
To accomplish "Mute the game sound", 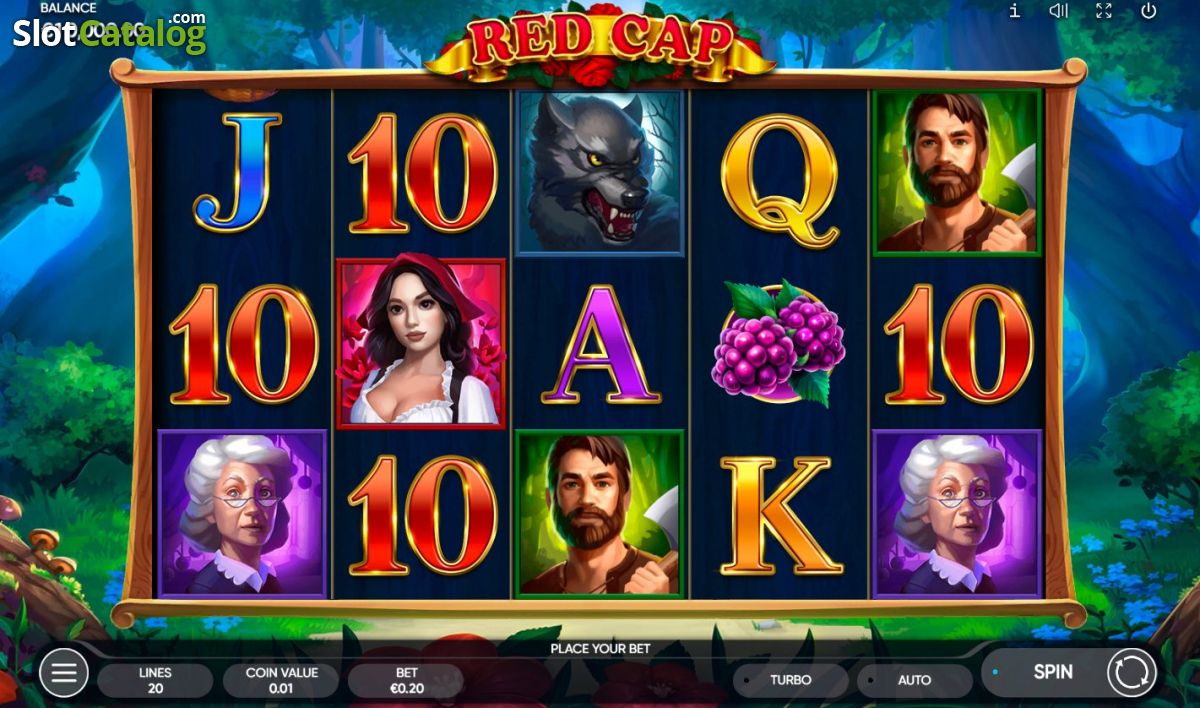I will coord(1059,11).
